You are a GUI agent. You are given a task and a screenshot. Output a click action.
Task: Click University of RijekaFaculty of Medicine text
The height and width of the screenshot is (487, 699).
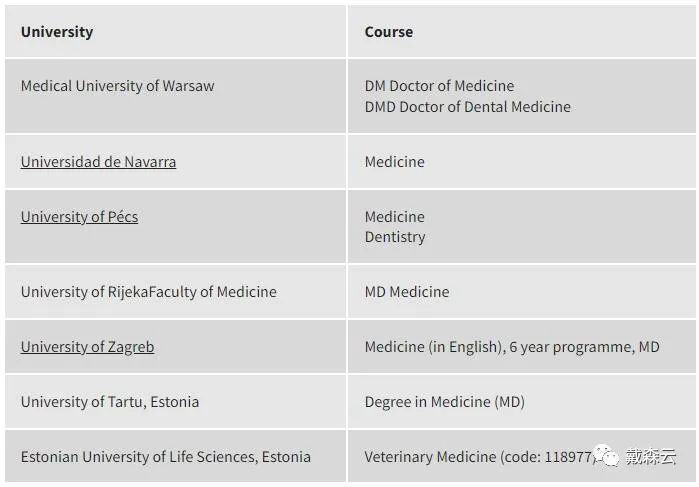tap(148, 292)
